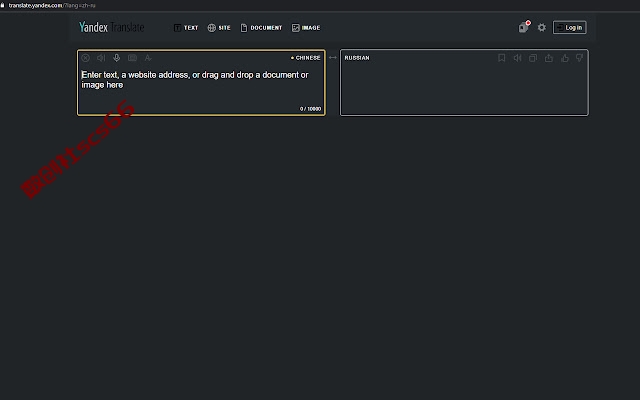Listen to the Russian translation speaker icon

coord(517,58)
